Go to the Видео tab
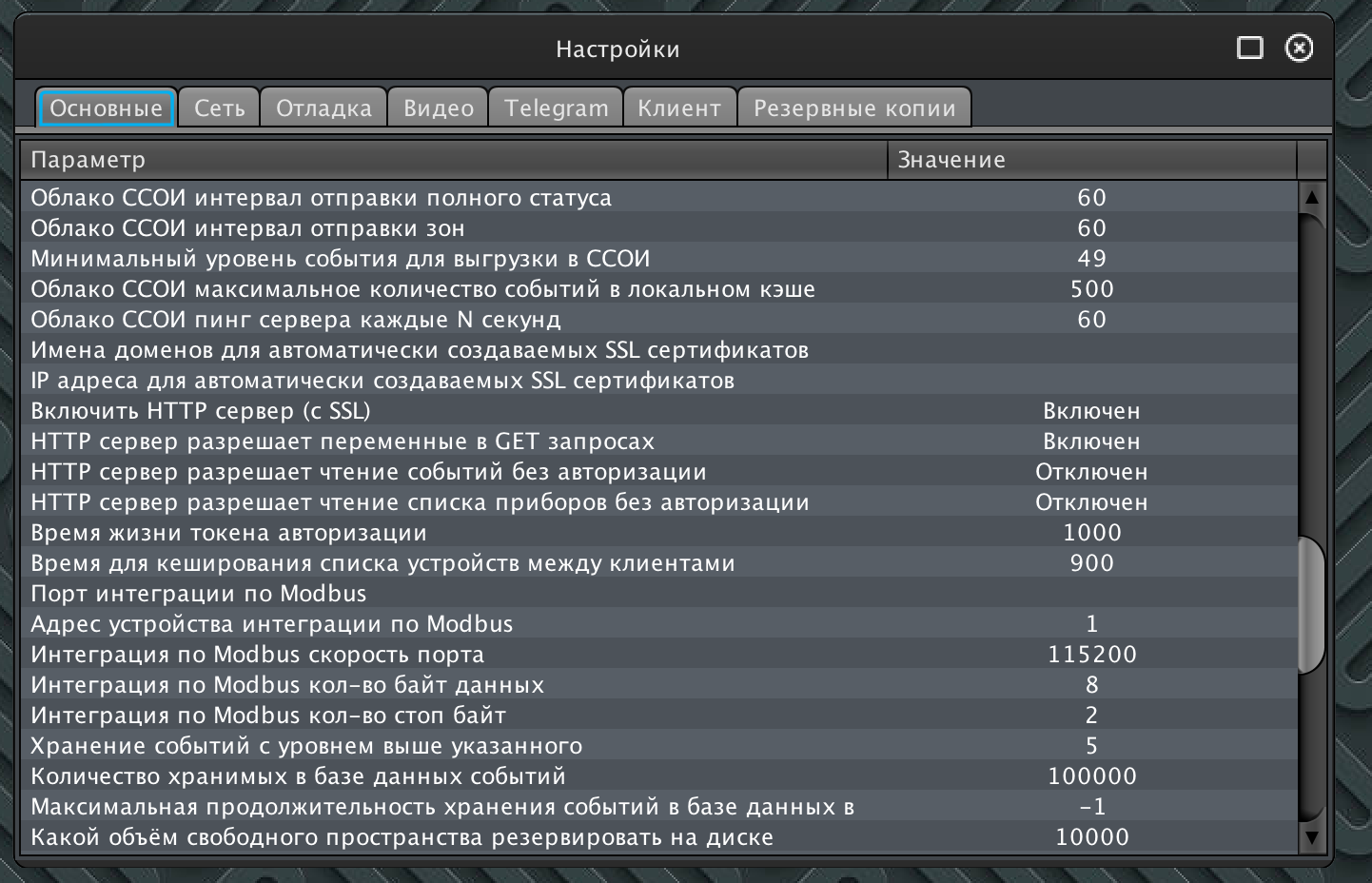 (x=438, y=108)
